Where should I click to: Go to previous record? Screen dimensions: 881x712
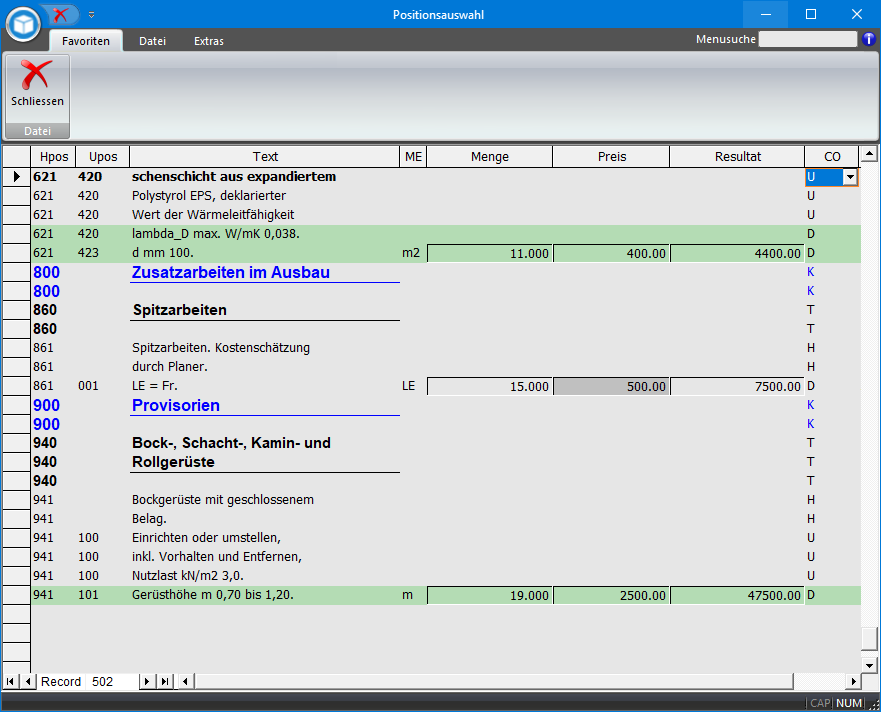coord(28,681)
